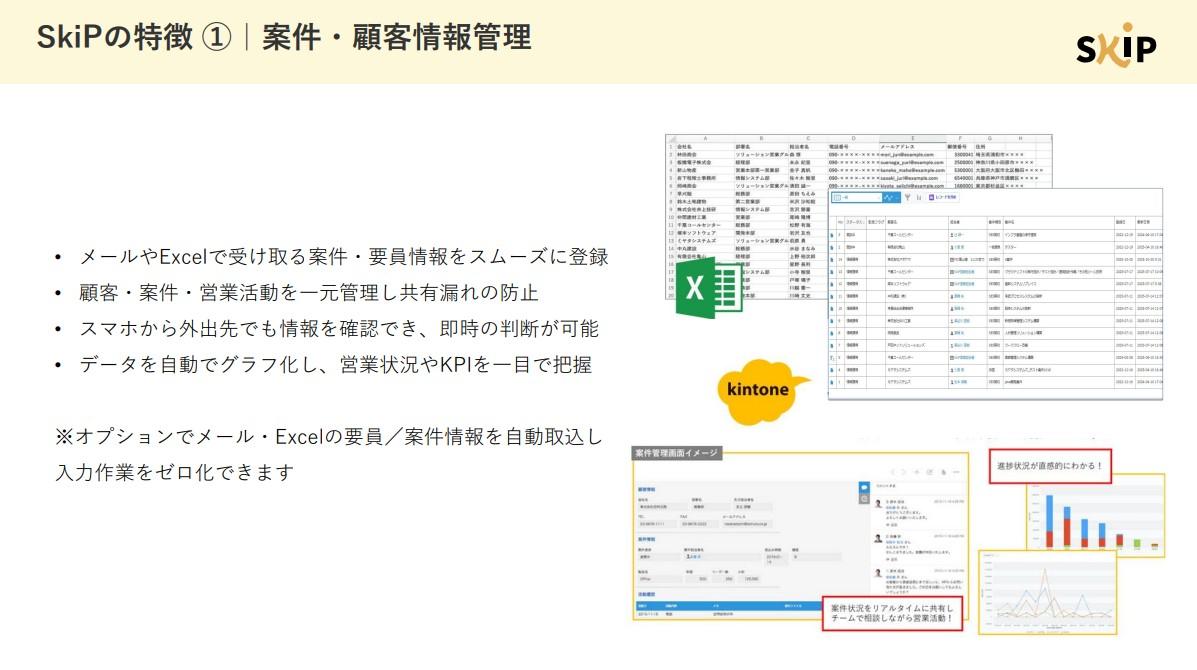
Task: Click the ※オプション note text
Action: [x=329, y=438]
